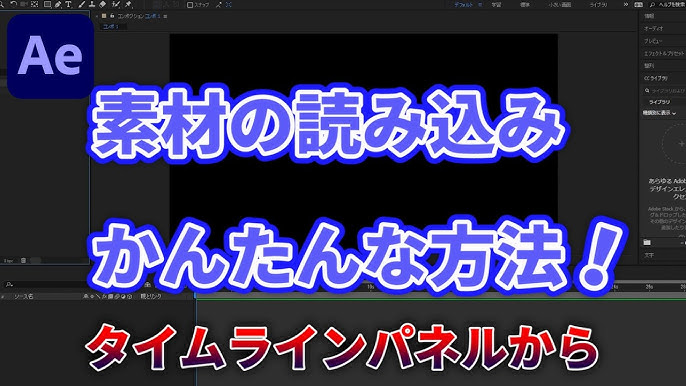The image size is (686, 386).
Task: Open the 情報 panel
Action: [x=649, y=16]
